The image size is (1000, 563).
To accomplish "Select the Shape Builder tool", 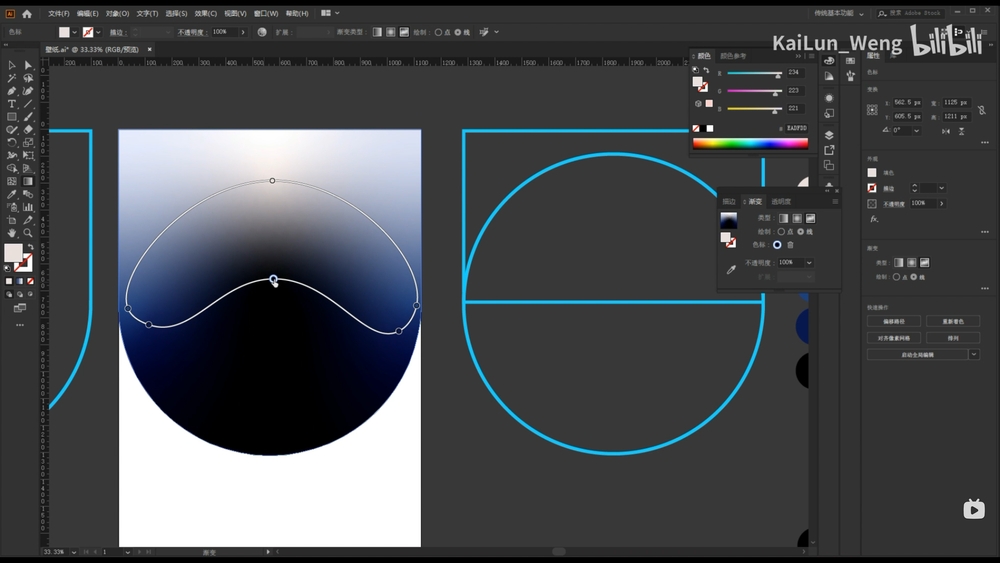I will [11, 168].
